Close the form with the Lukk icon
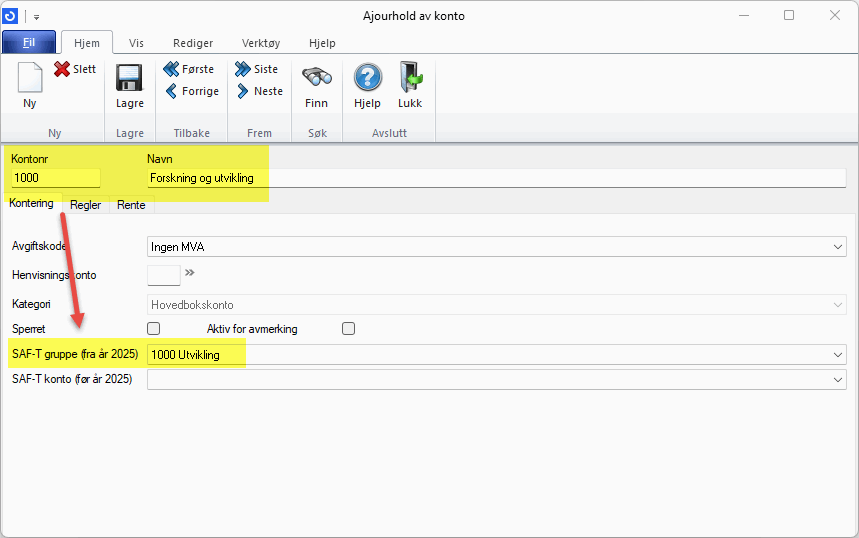Viewport: 859px width, 538px height. (410, 80)
